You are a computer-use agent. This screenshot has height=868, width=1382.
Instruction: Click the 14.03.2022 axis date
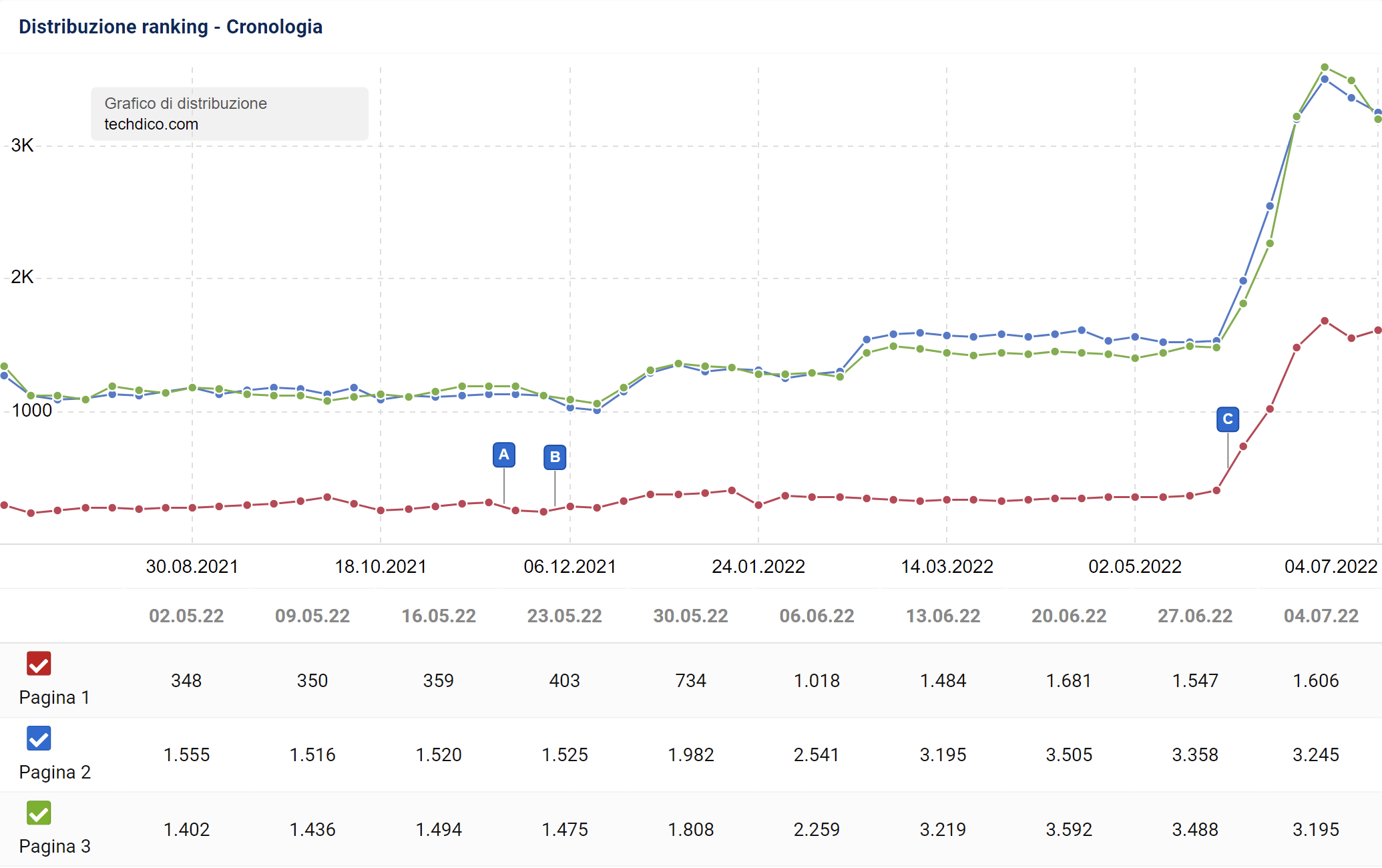pos(947,567)
